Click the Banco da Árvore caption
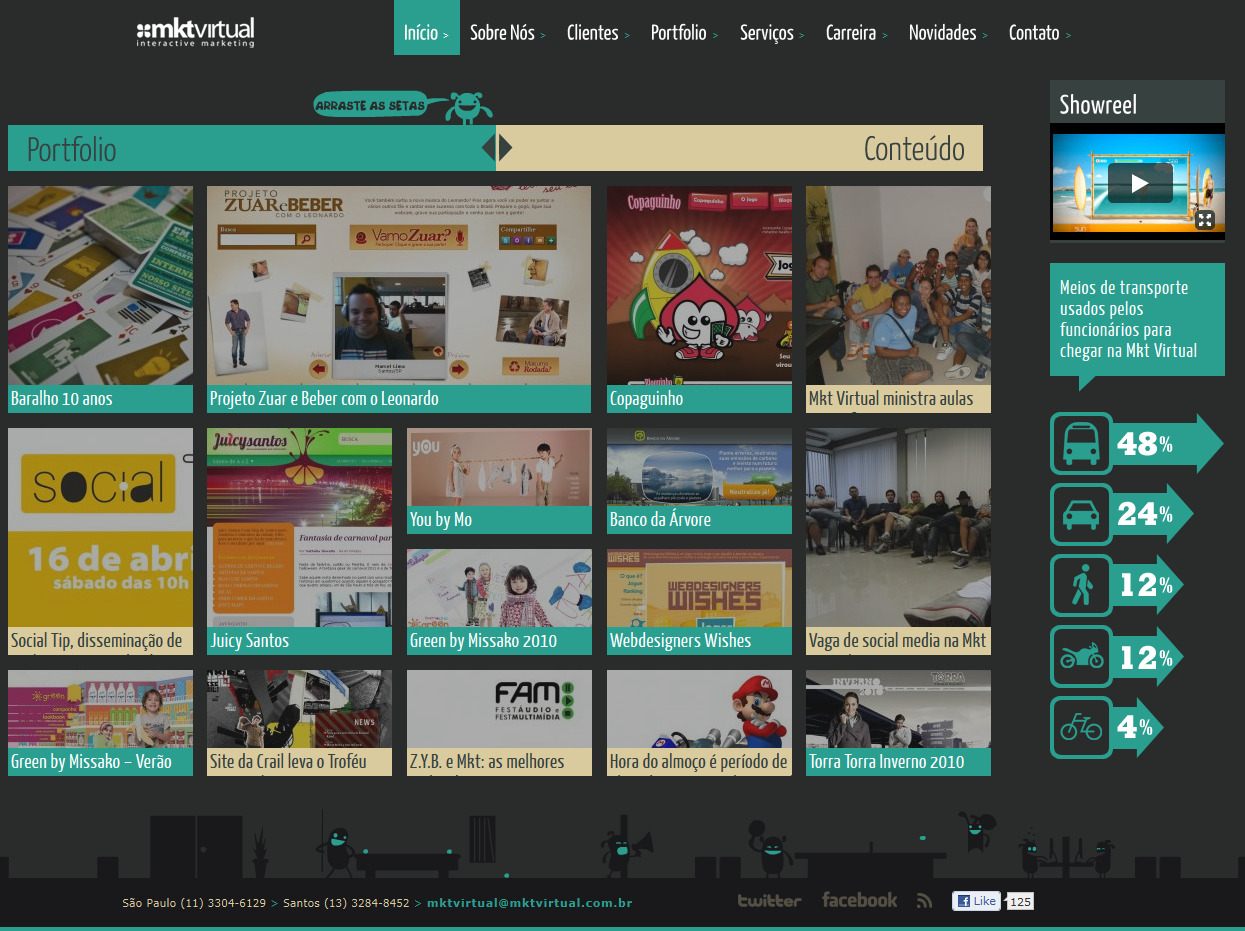The image size is (1245, 931). click(x=699, y=520)
